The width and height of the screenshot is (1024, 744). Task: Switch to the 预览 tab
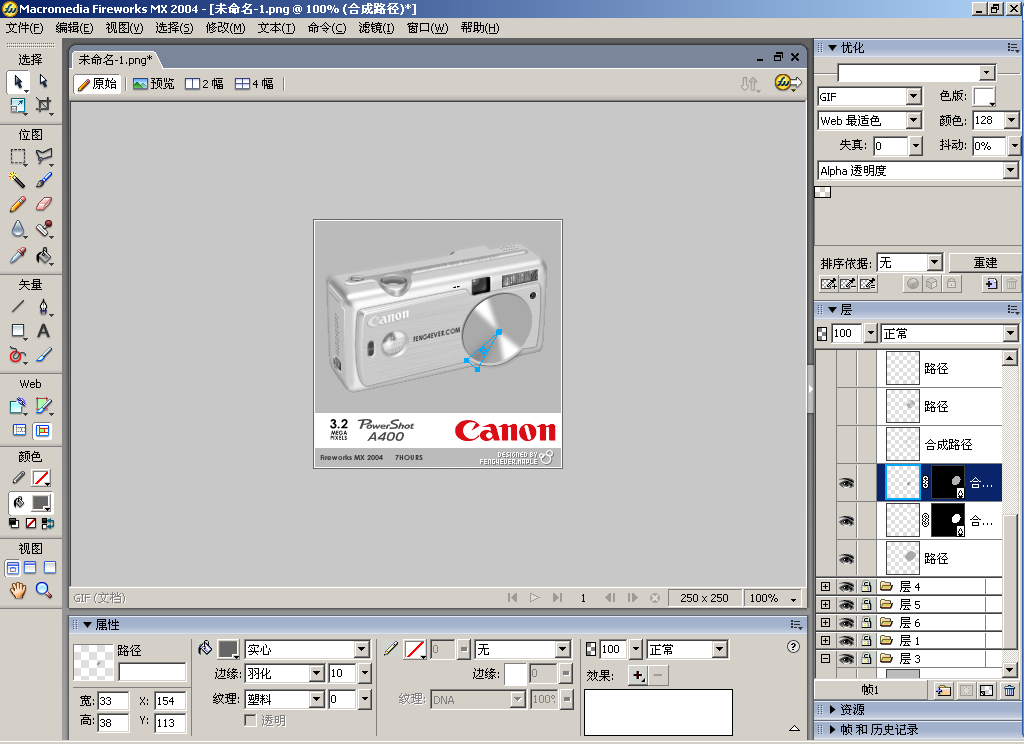[154, 84]
